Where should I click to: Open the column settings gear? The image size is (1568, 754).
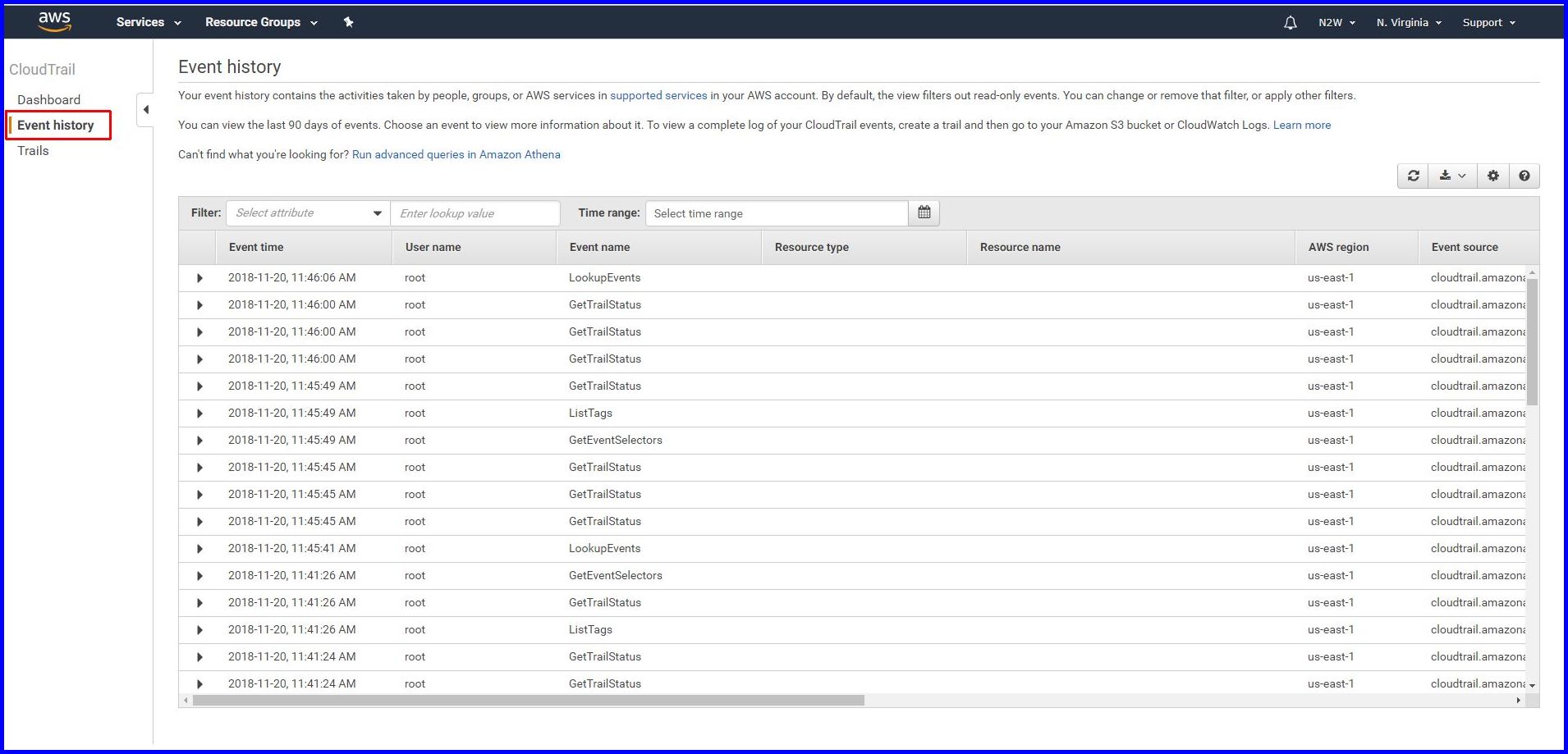click(x=1492, y=176)
